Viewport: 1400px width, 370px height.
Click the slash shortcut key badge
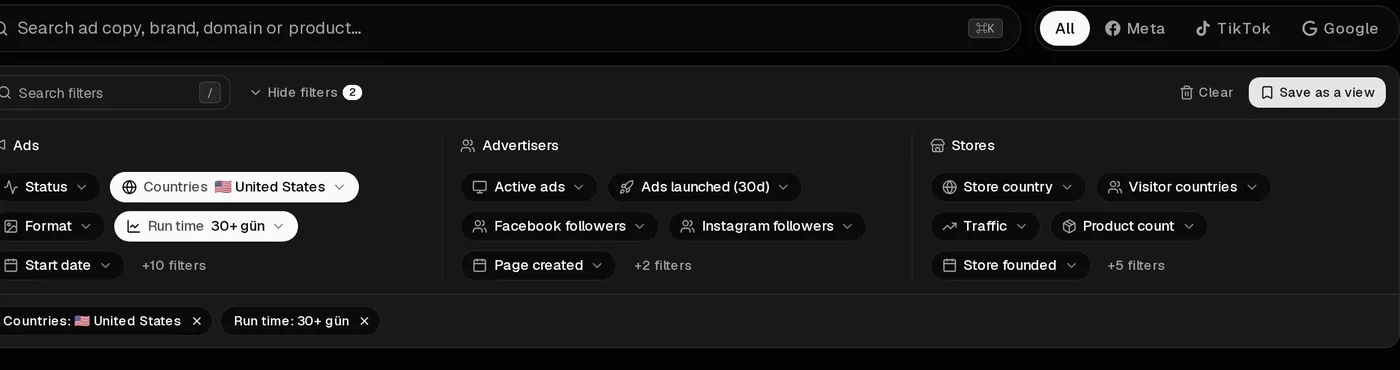point(209,93)
